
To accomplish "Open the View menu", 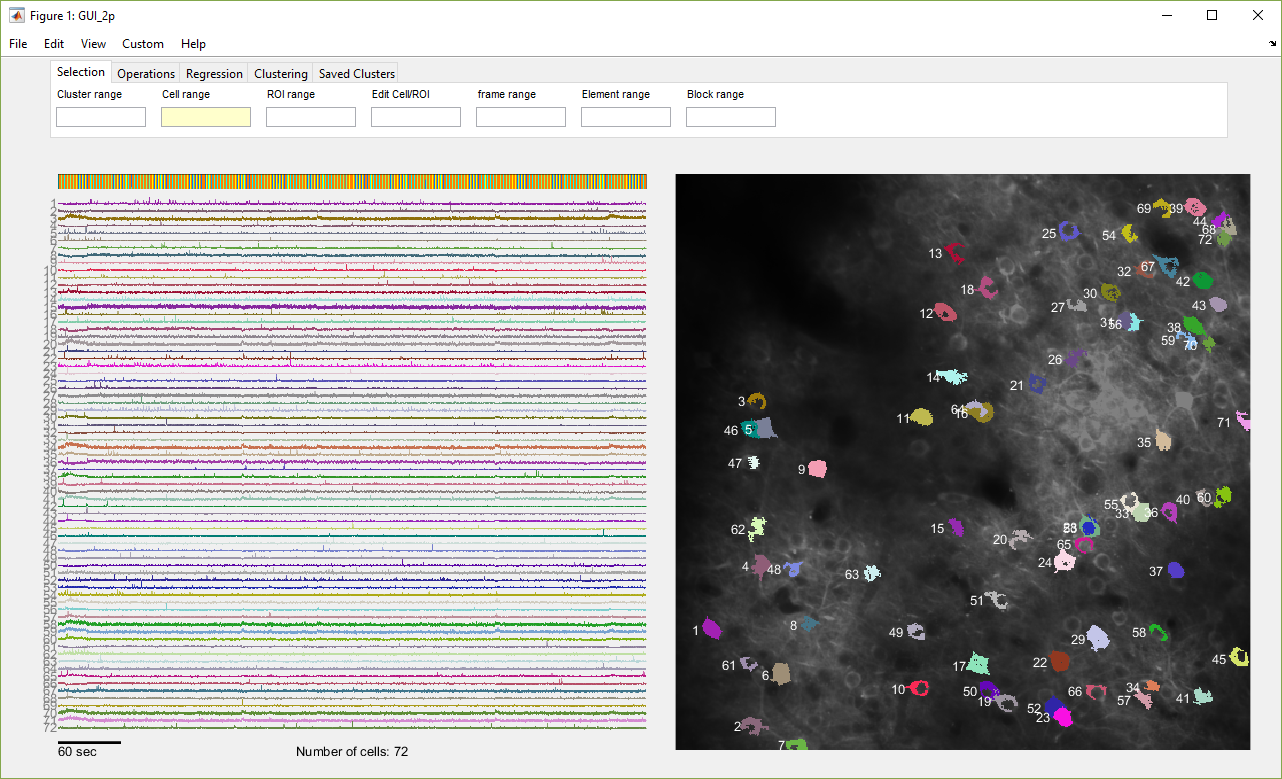I will point(93,44).
